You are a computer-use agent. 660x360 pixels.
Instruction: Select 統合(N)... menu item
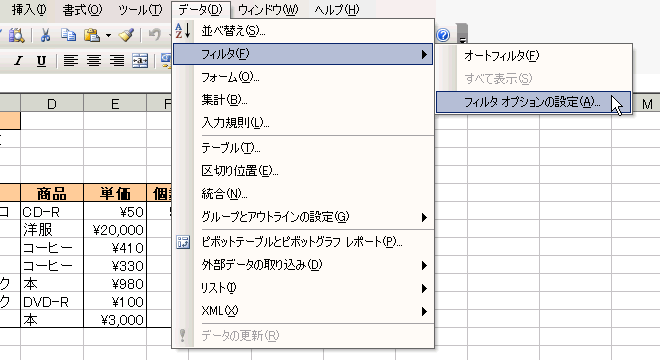click(303, 194)
